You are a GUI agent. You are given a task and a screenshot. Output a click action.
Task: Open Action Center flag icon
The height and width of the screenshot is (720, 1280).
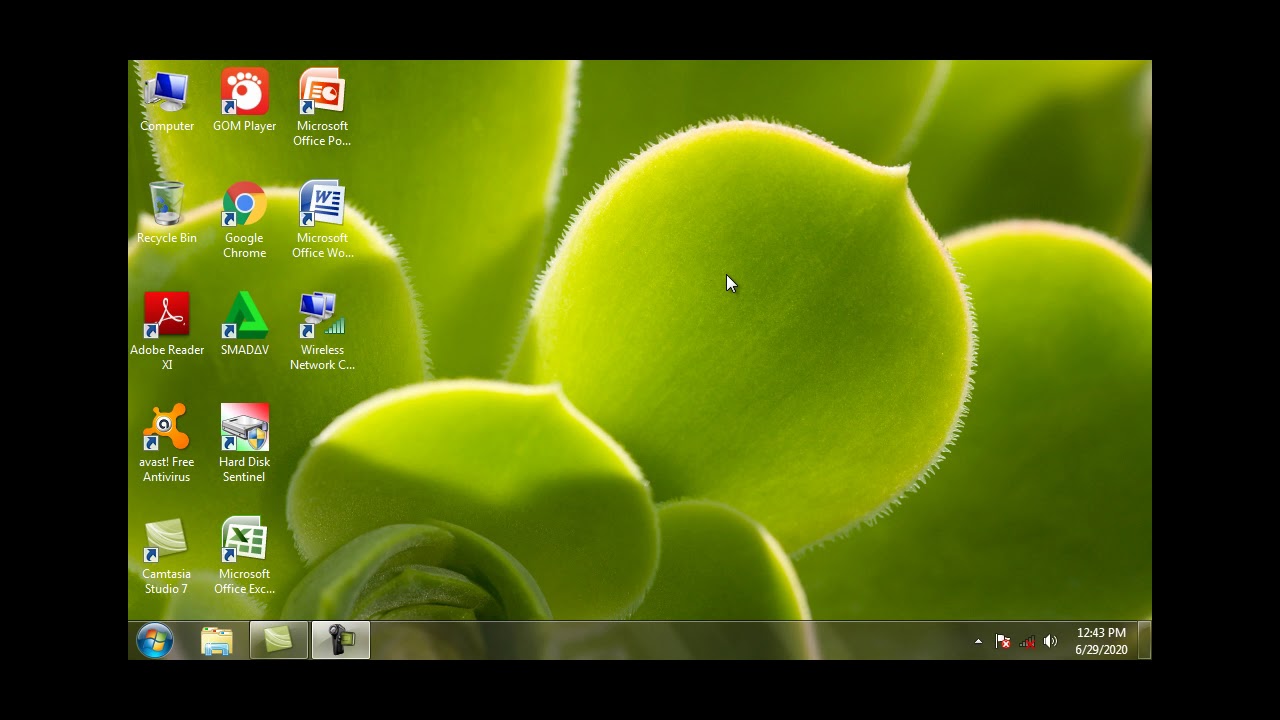click(x=1003, y=642)
